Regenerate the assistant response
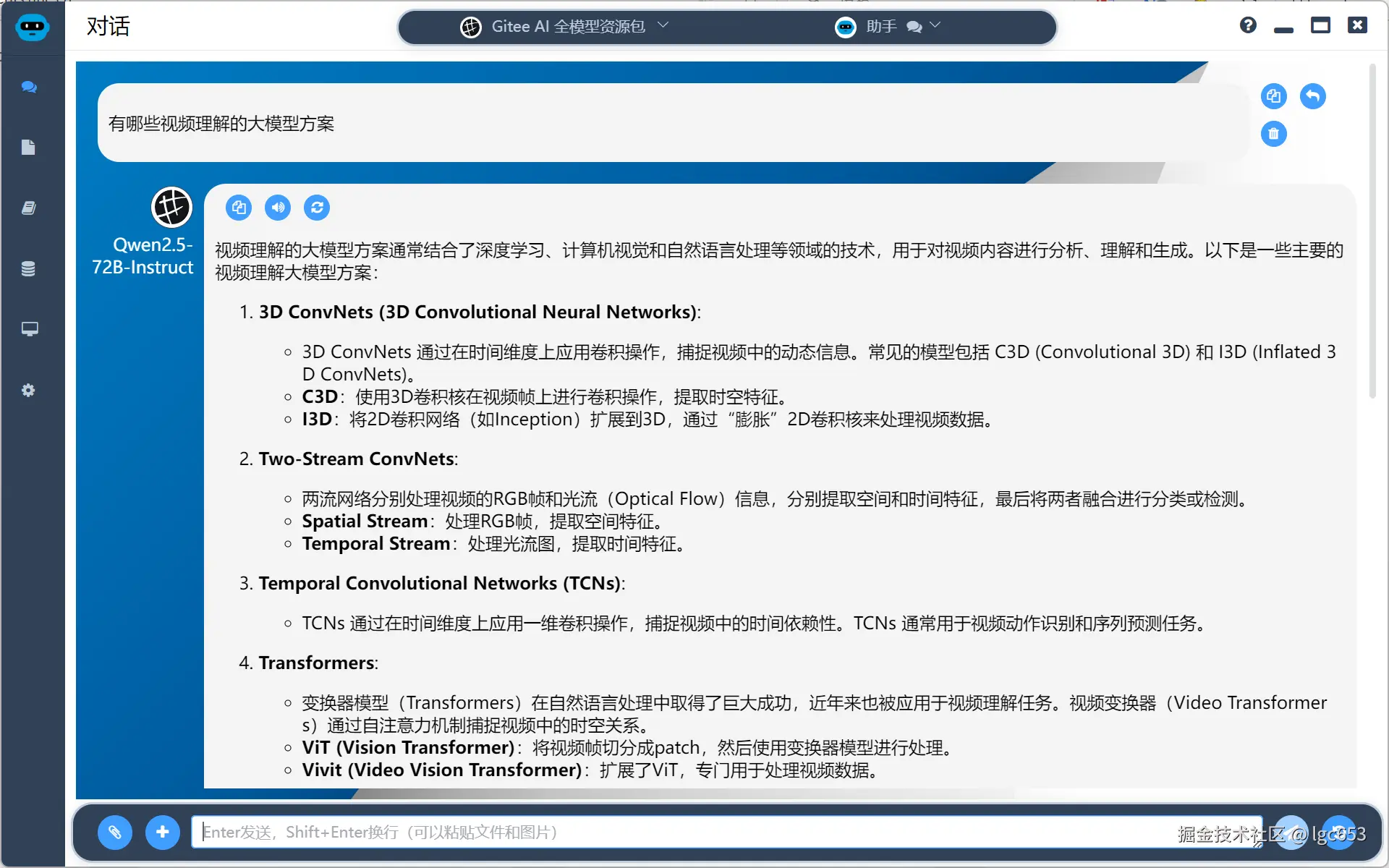The image size is (1389, 868). point(317,208)
